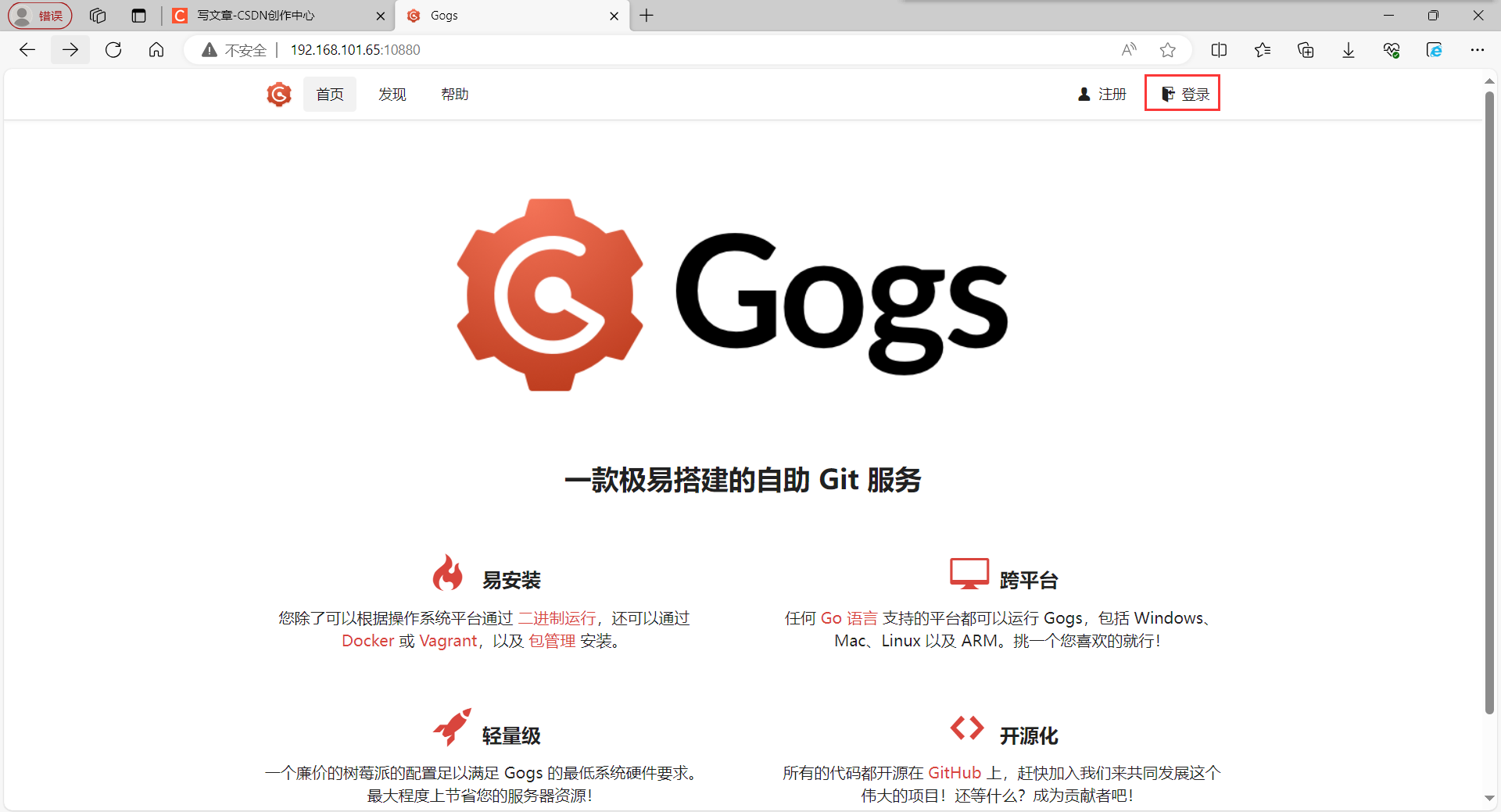The width and height of the screenshot is (1501, 812).
Task: Click the rocket icon beside 轻量级
Action: (x=453, y=728)
